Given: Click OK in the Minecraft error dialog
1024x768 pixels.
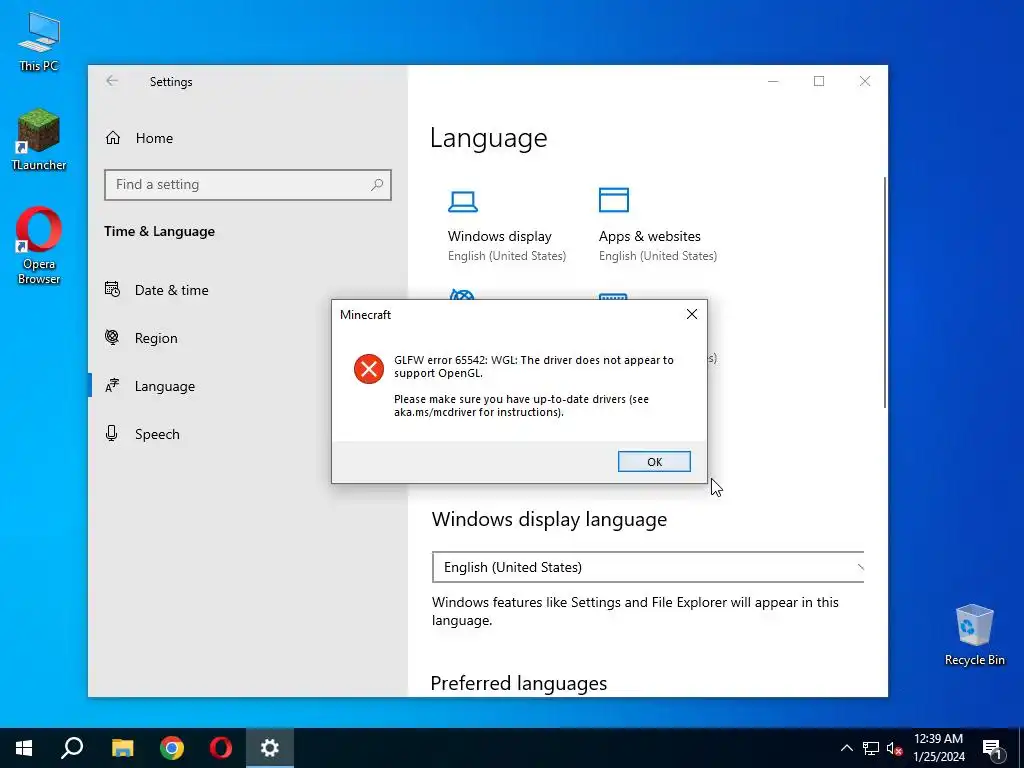Looking at the screenshot, I should (654, 462).
